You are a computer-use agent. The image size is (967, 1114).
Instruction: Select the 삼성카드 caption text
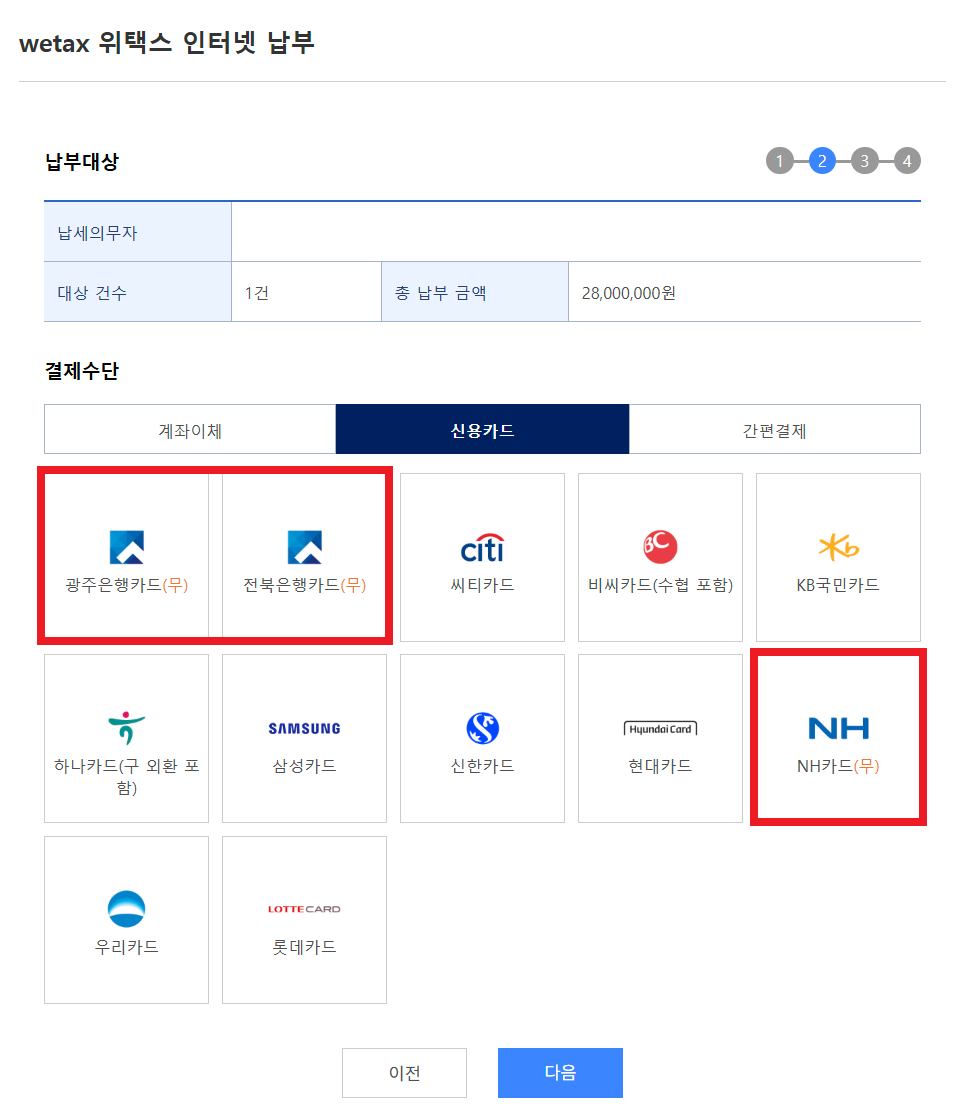tap(305, 766)
